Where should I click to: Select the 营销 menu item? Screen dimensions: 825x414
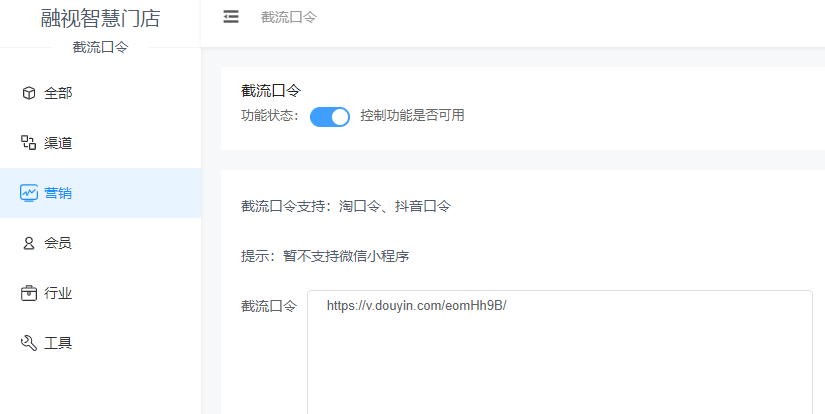click(100, 193)
